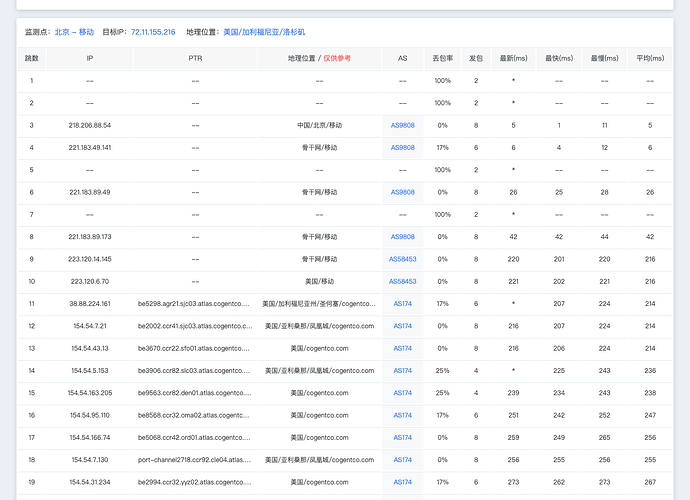This screenshot has width=690, height=500.
Task: Open the AS174 link for 154.54.163.205
Action: [403, 393]
